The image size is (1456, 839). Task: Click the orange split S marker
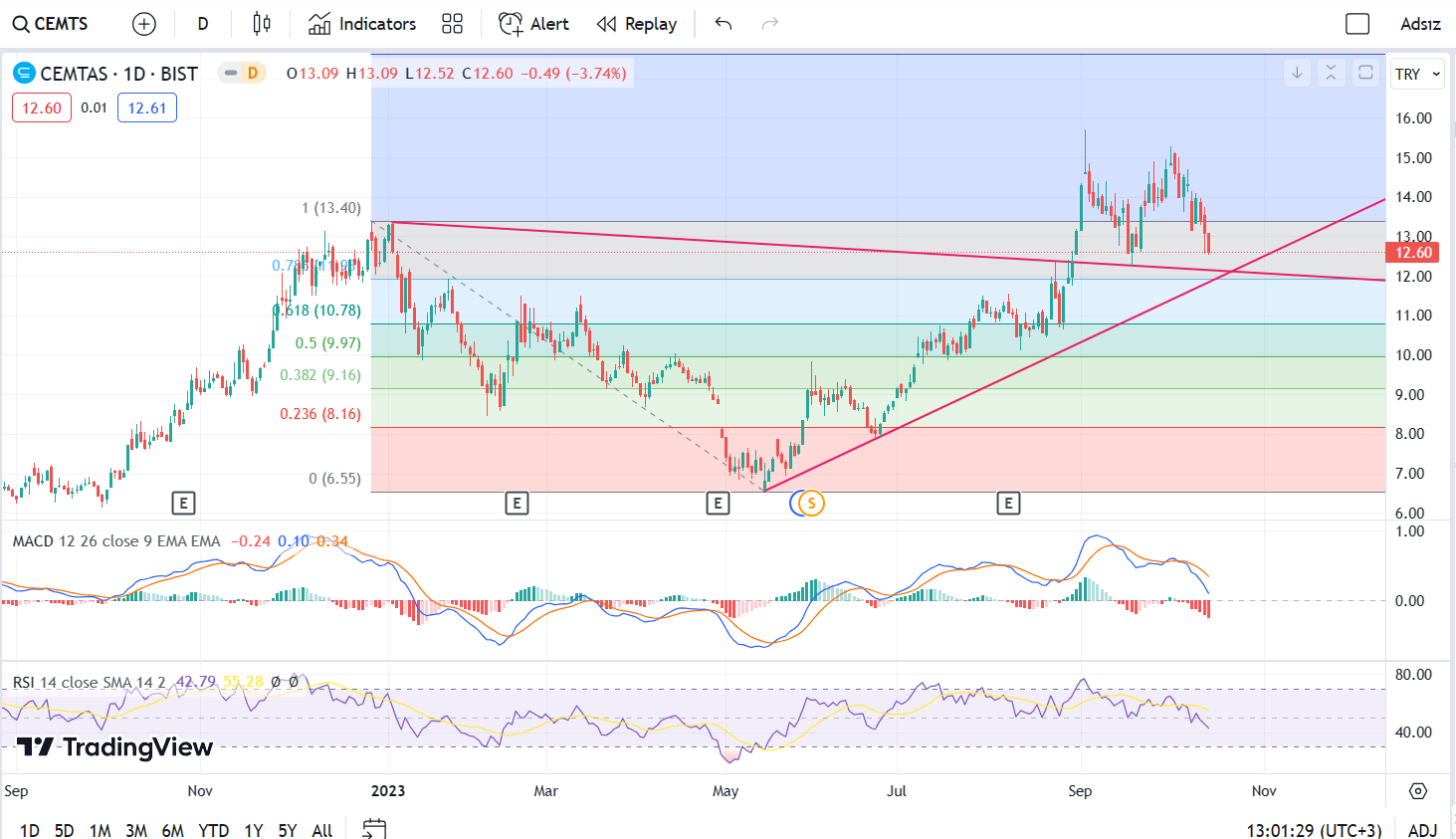[x=812, y=504]
